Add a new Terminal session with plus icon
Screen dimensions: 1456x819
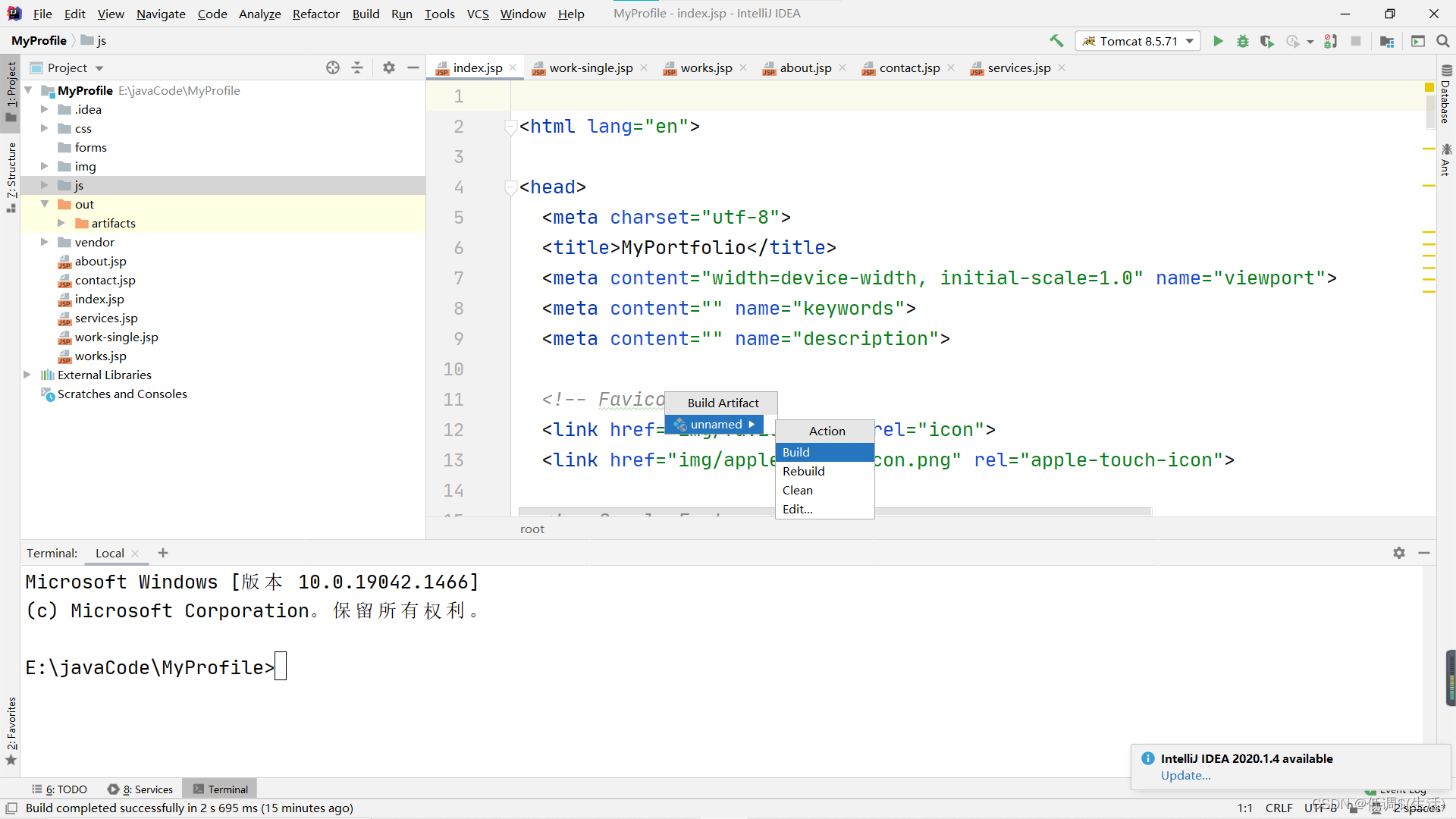(162, 553)
